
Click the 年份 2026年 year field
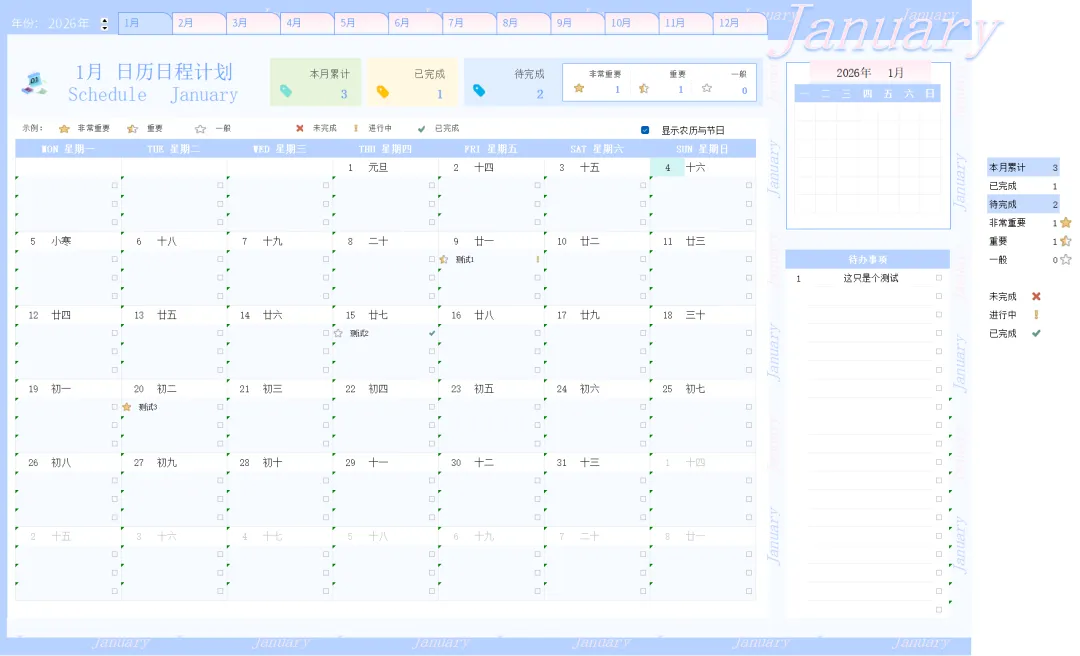[69, 23]
